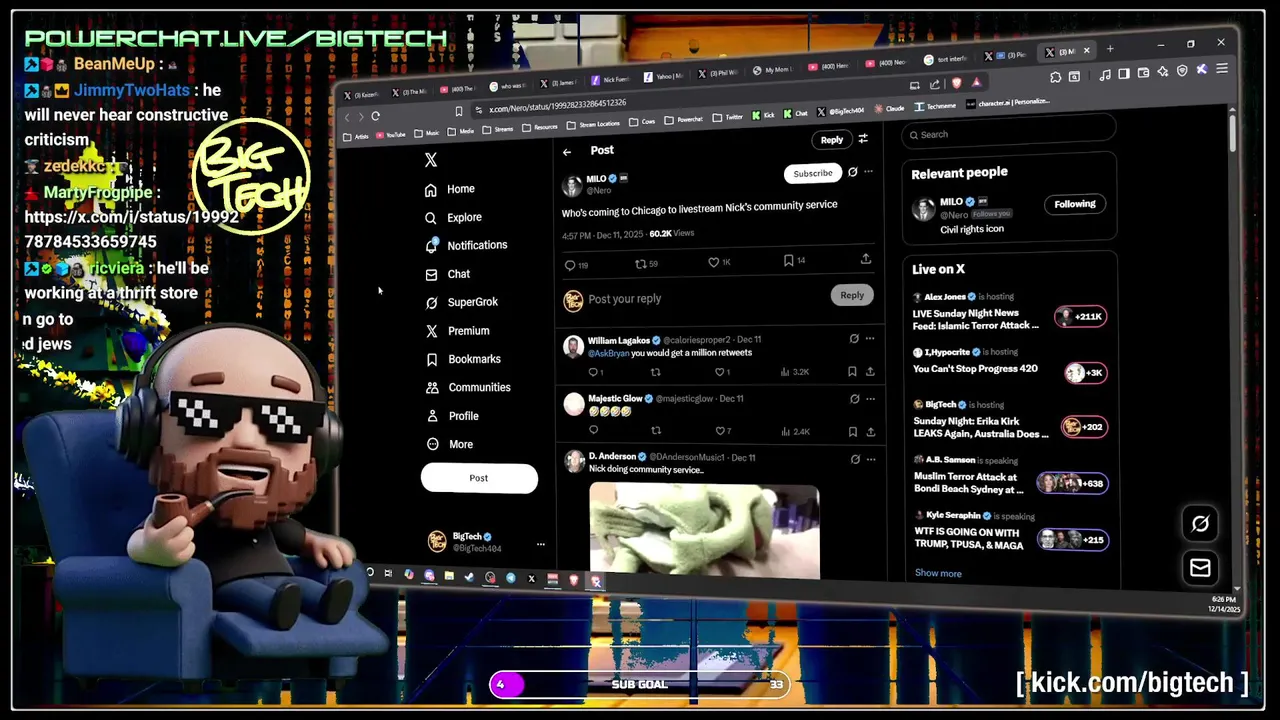1280x720 pixels.
Task: Open Brave Shields icon in address bar
Action: coord(958,83)
